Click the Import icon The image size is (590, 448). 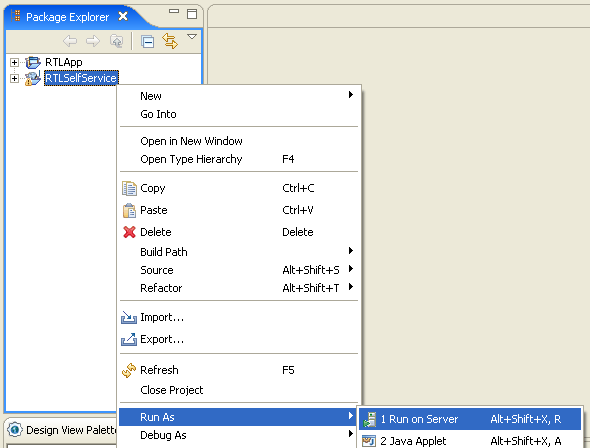click(129, 317)
